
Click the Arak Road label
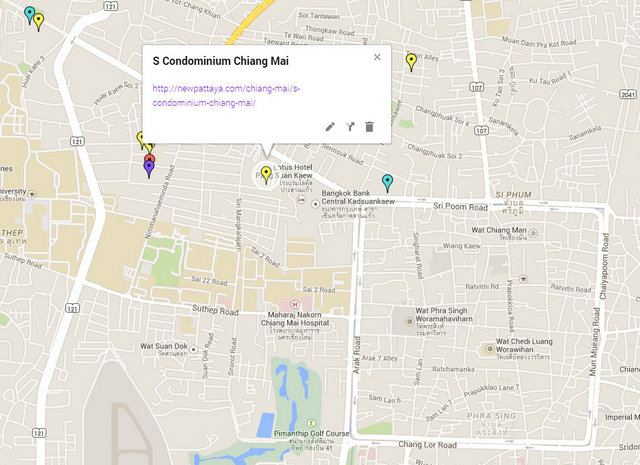click(x=356, y=355)
